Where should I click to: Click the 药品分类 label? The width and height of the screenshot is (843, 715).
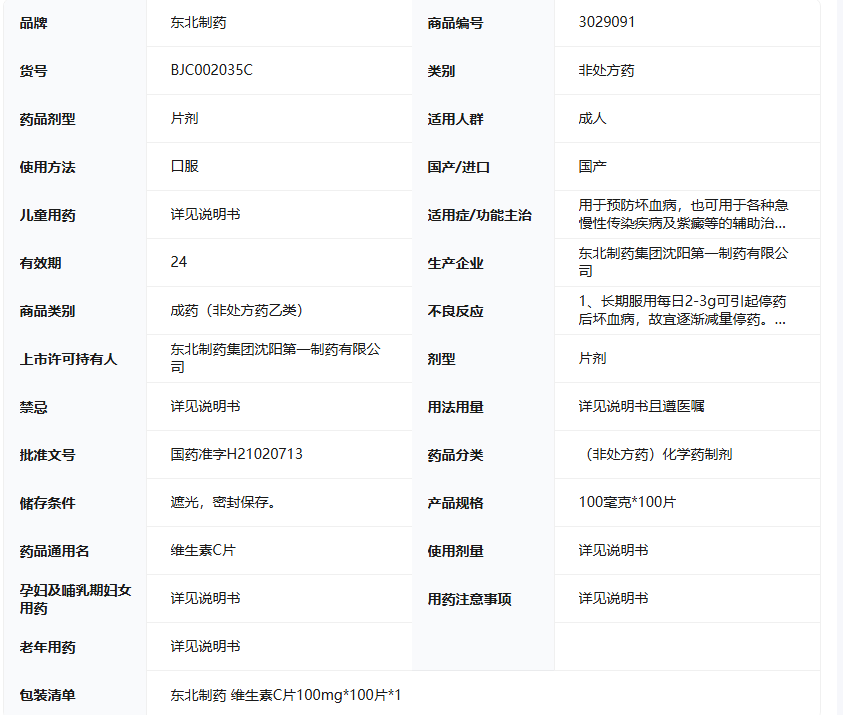pos(455,455)
